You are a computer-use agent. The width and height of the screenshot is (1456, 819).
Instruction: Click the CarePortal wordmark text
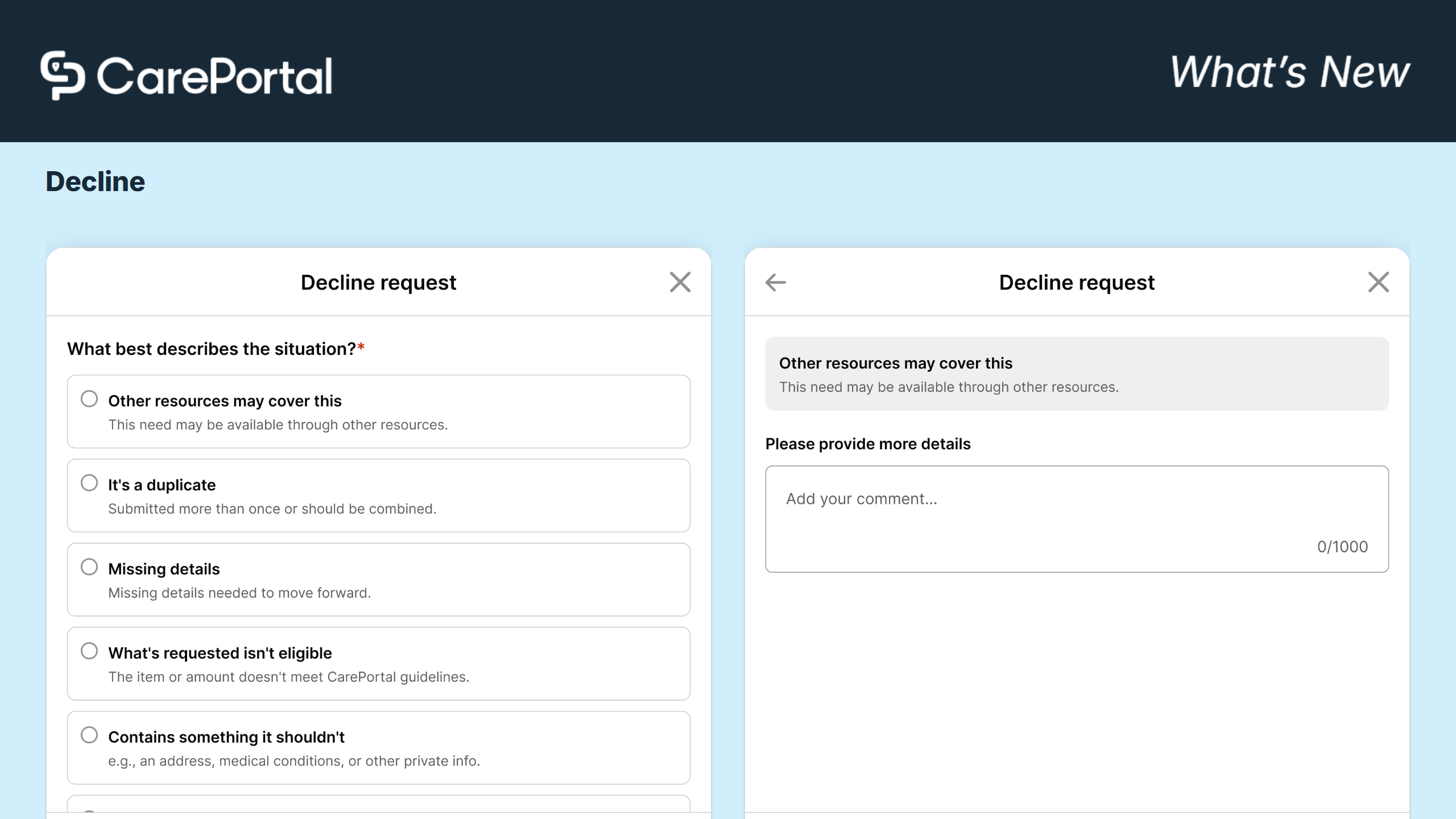pyautogui.click(x=214, y=76)
